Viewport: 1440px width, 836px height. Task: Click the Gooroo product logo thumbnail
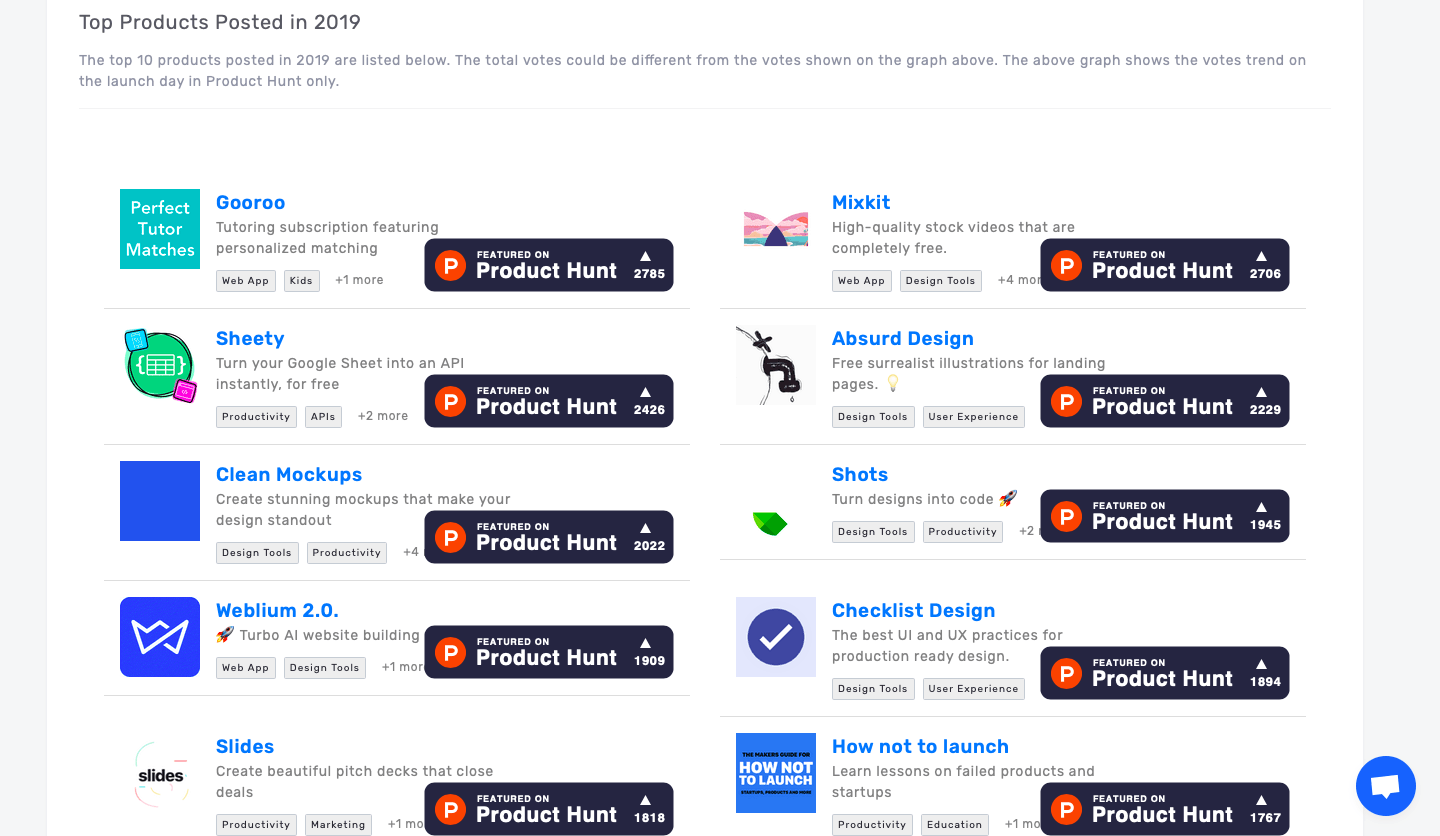coord(160,229)
